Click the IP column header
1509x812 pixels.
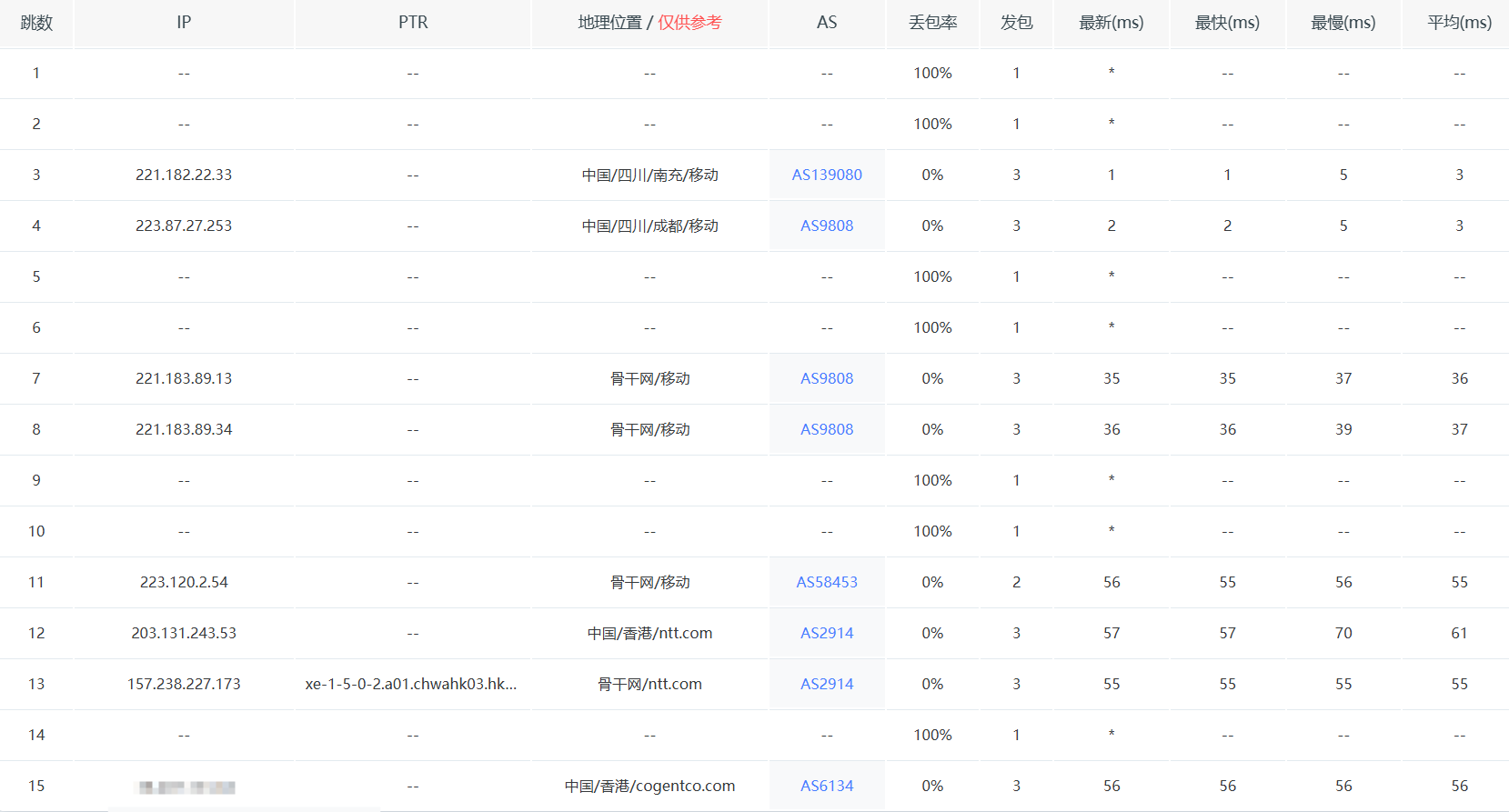184,23
